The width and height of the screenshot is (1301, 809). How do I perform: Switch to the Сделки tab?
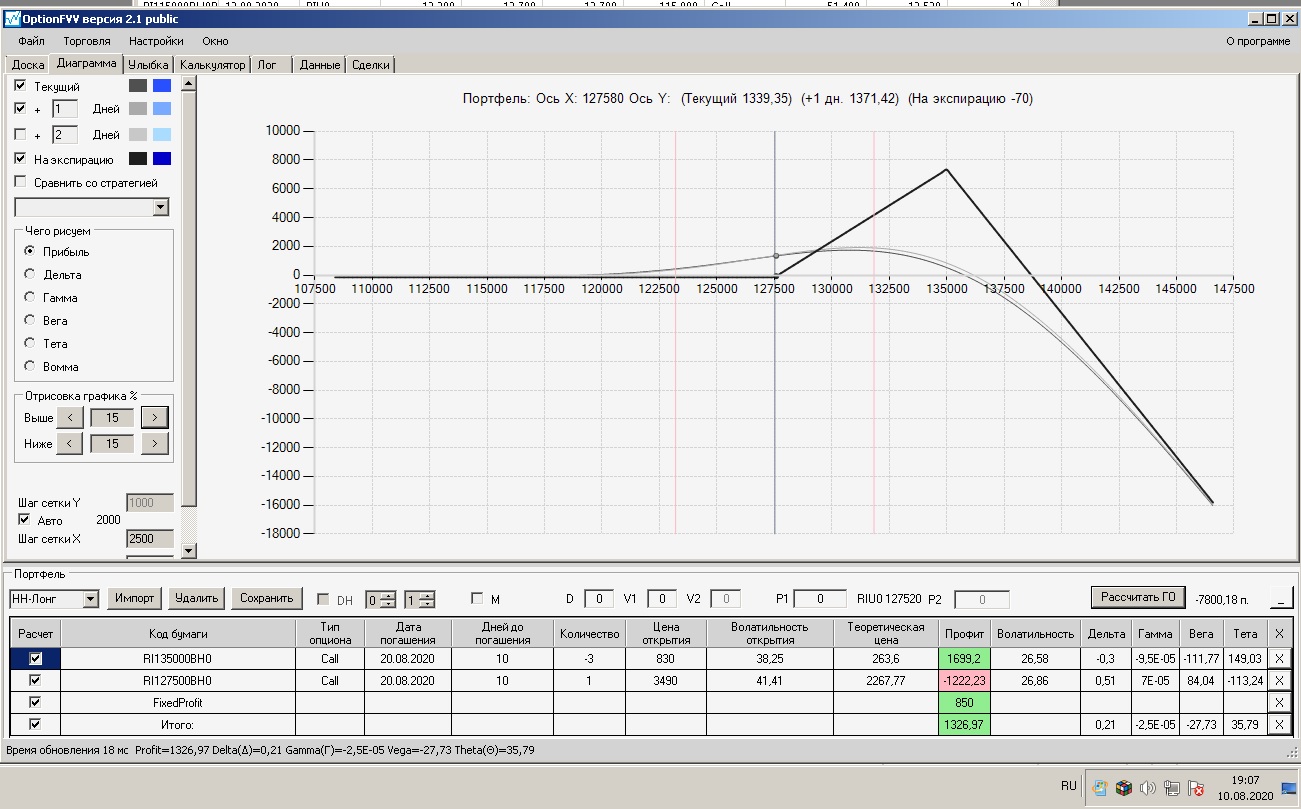point(371,64)
